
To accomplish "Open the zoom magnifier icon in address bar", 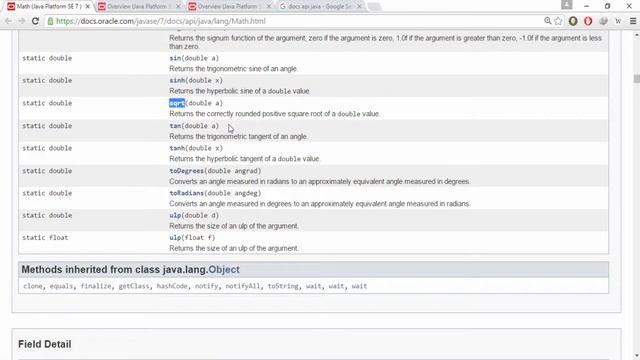I will pos(547,21).
